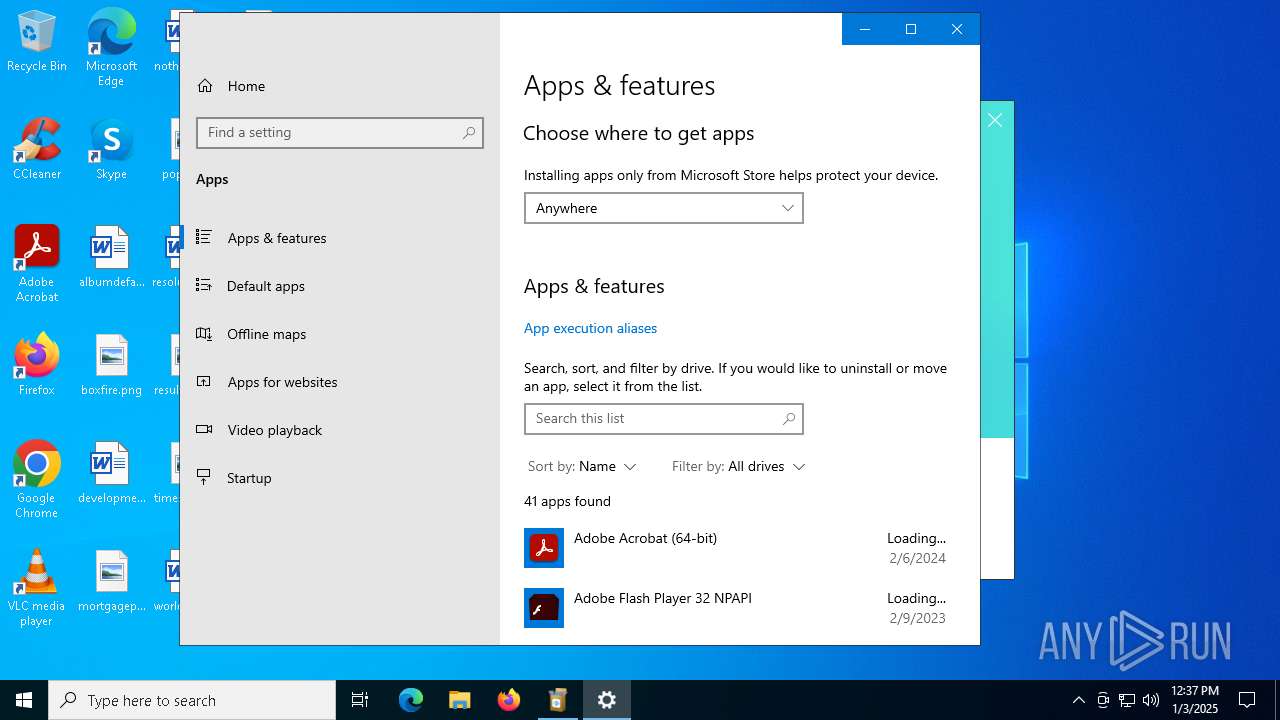Open archive app icon in taskbar
1280x720 pixels.
tap(558, 700)
